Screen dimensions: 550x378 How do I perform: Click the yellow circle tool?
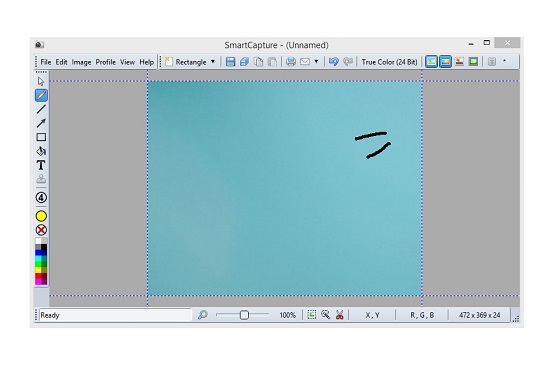point(41,216)
